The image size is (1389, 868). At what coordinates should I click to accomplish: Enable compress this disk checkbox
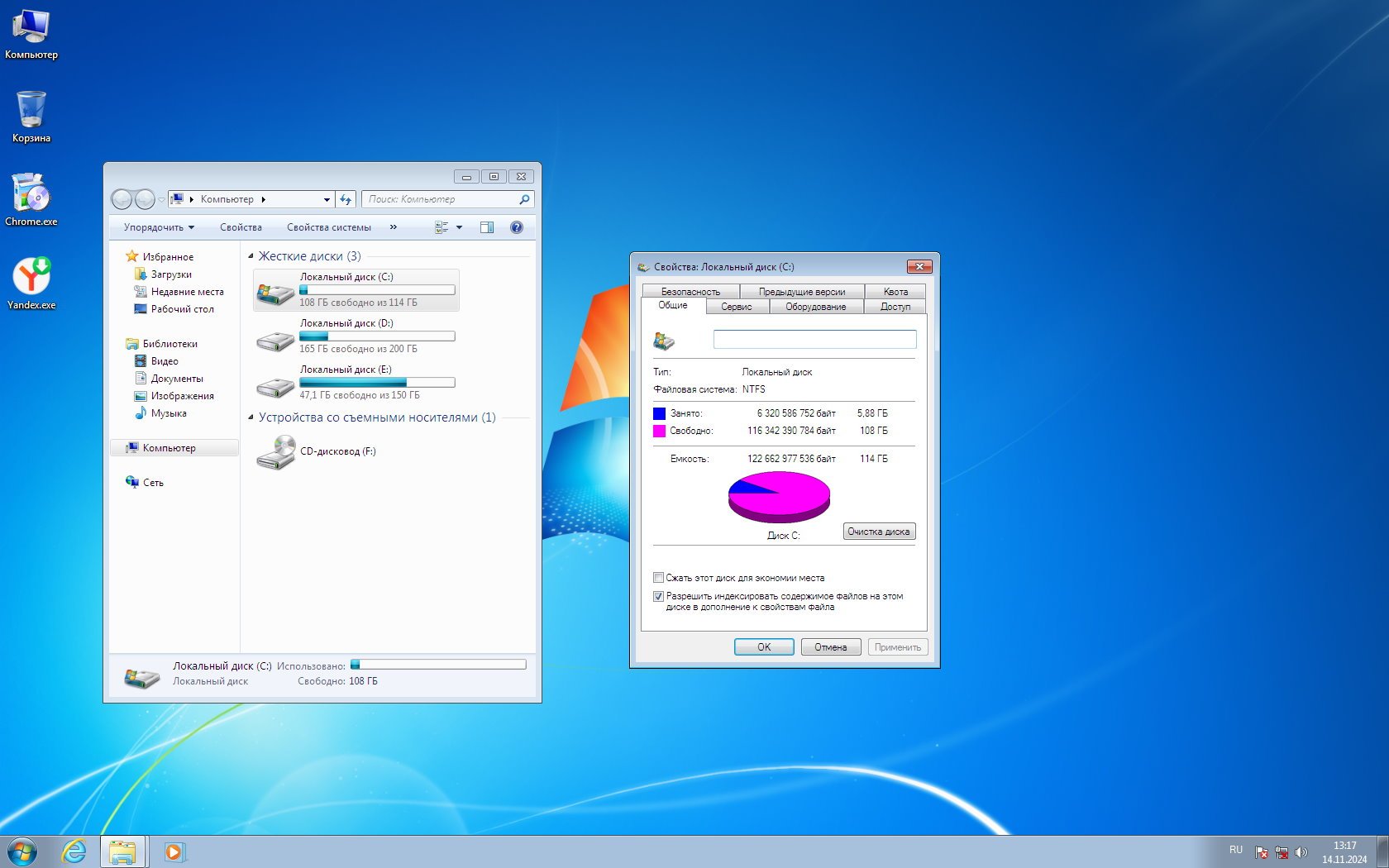(659, 578)
